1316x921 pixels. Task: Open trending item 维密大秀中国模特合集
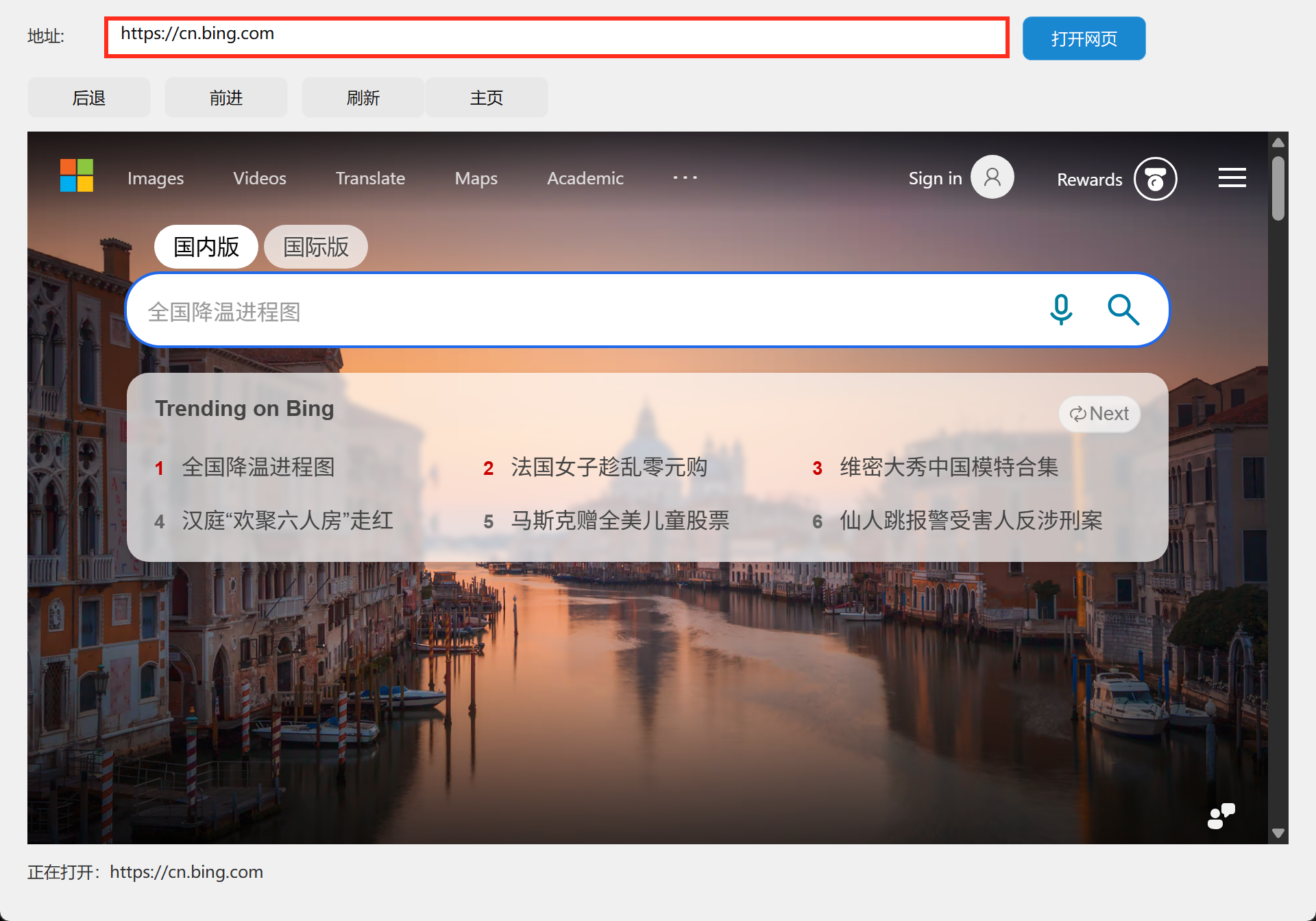pyautogui.click(x=949, y=467)
